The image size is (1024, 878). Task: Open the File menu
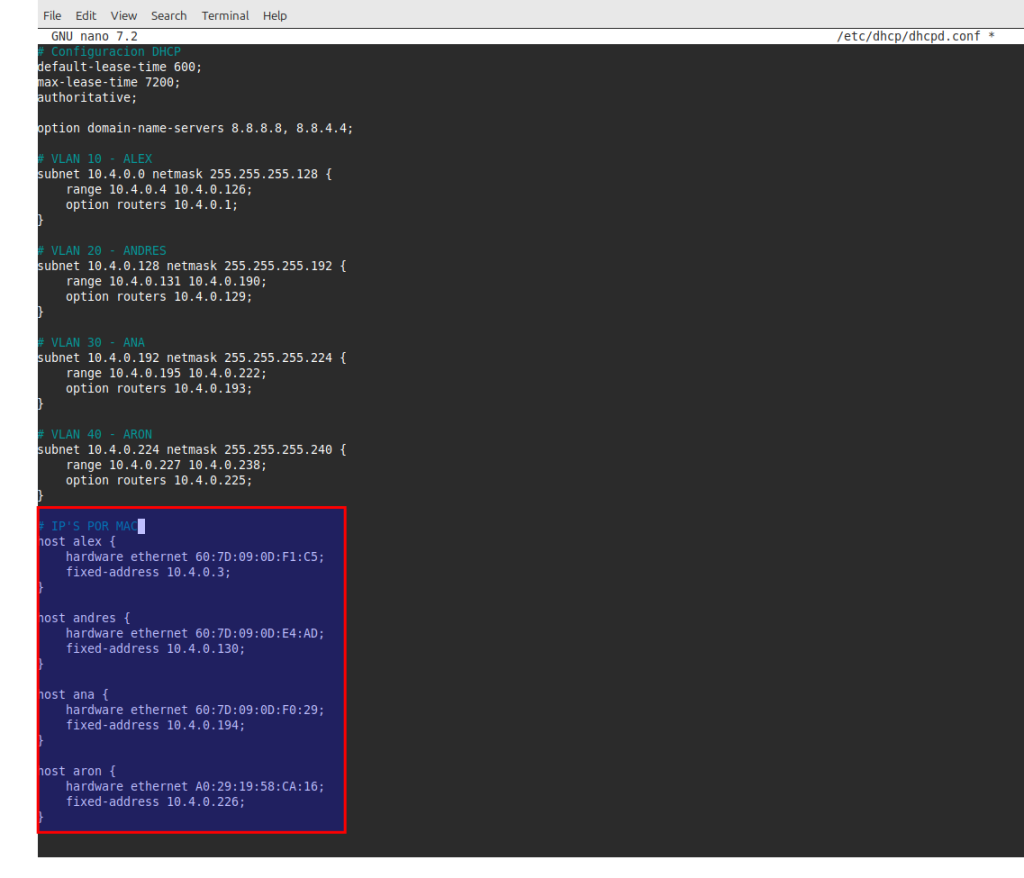coord(52,15)
